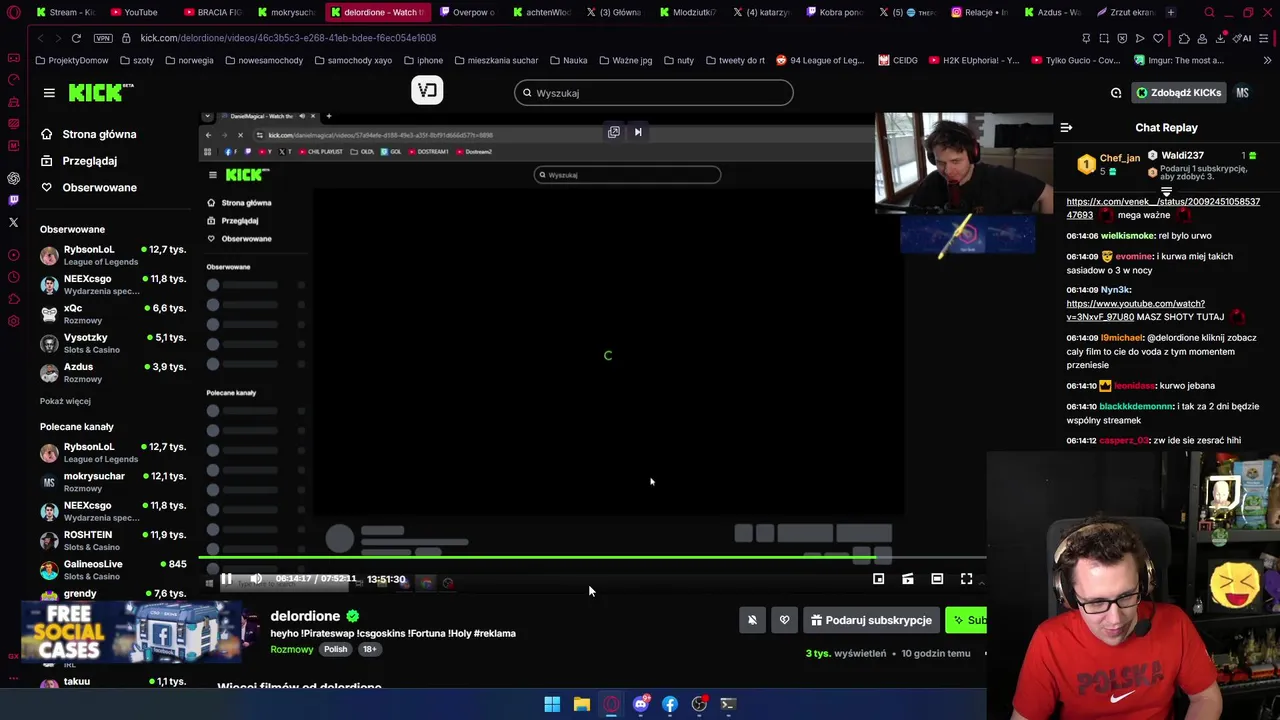Open the clips icon beside Zdobądź KICKs
This screenshot has height=720, width=1280.
[x=1116, y=93]
